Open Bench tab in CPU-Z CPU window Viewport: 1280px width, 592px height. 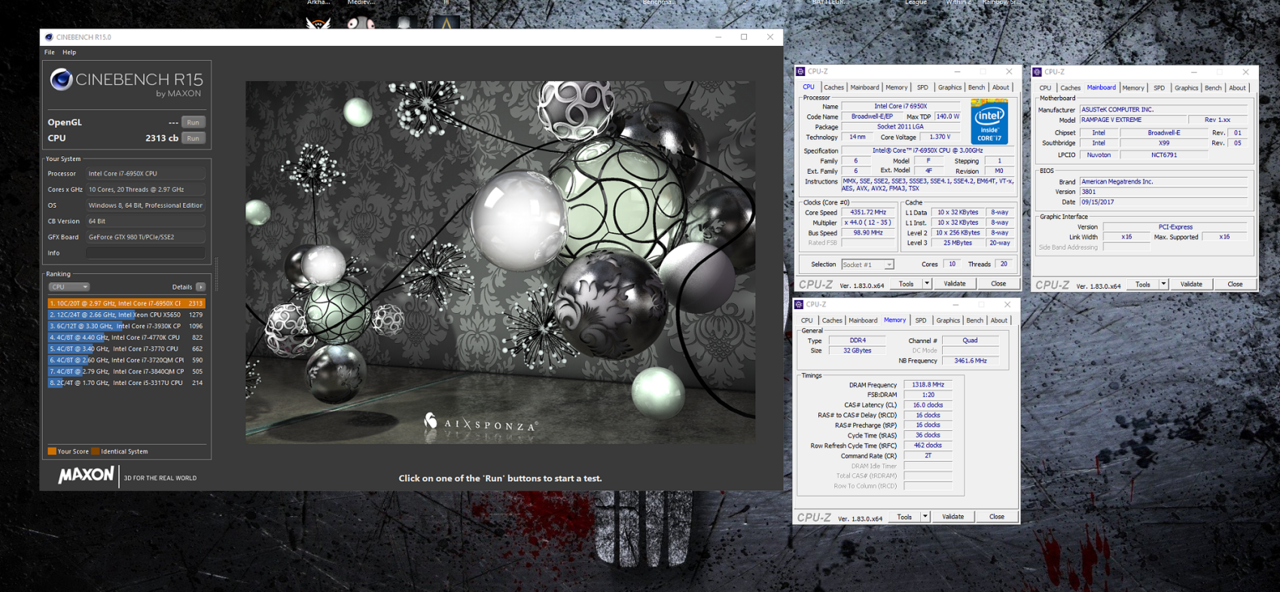click(976, 87)
